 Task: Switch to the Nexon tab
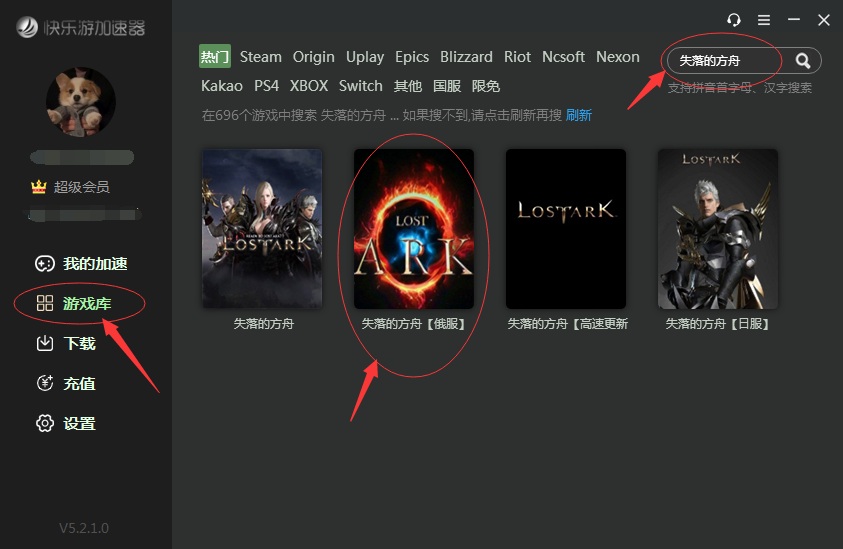pos(618,56)
